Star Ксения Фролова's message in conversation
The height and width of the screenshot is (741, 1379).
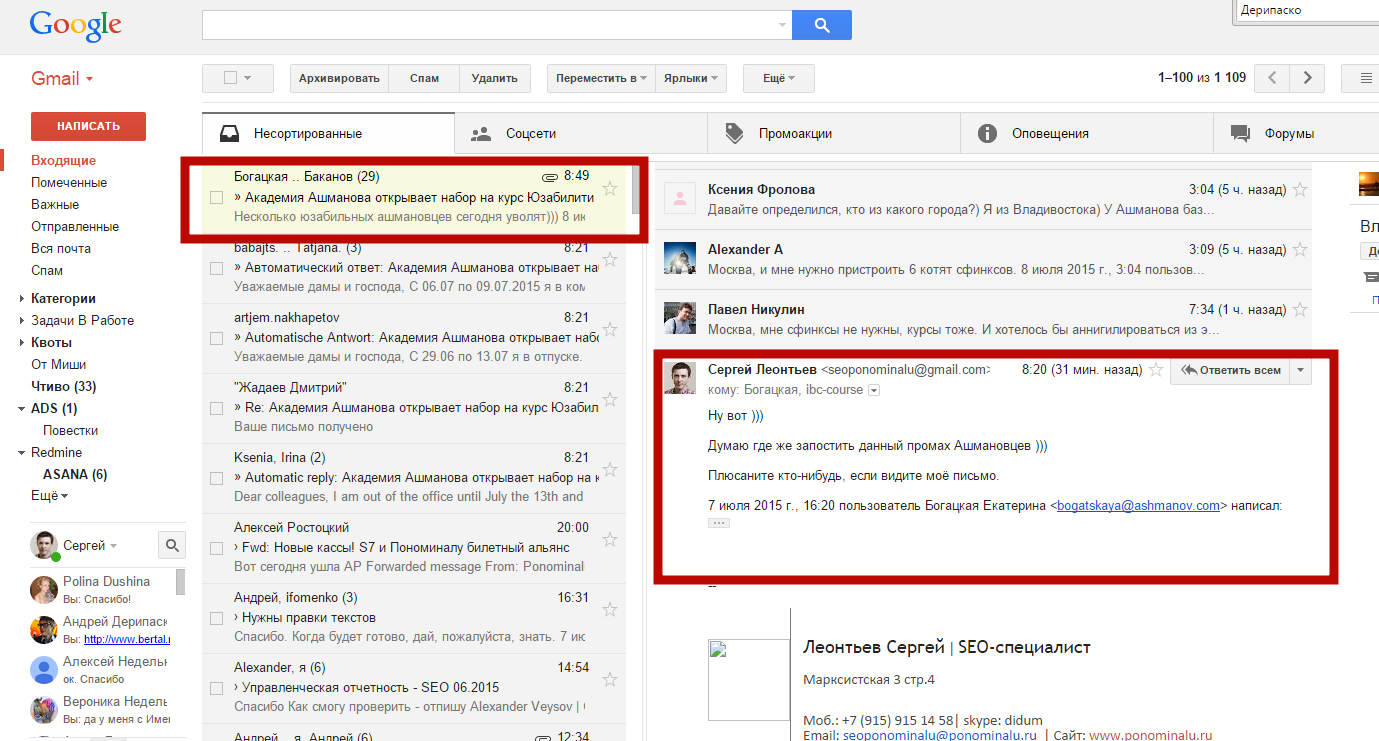1300,189
